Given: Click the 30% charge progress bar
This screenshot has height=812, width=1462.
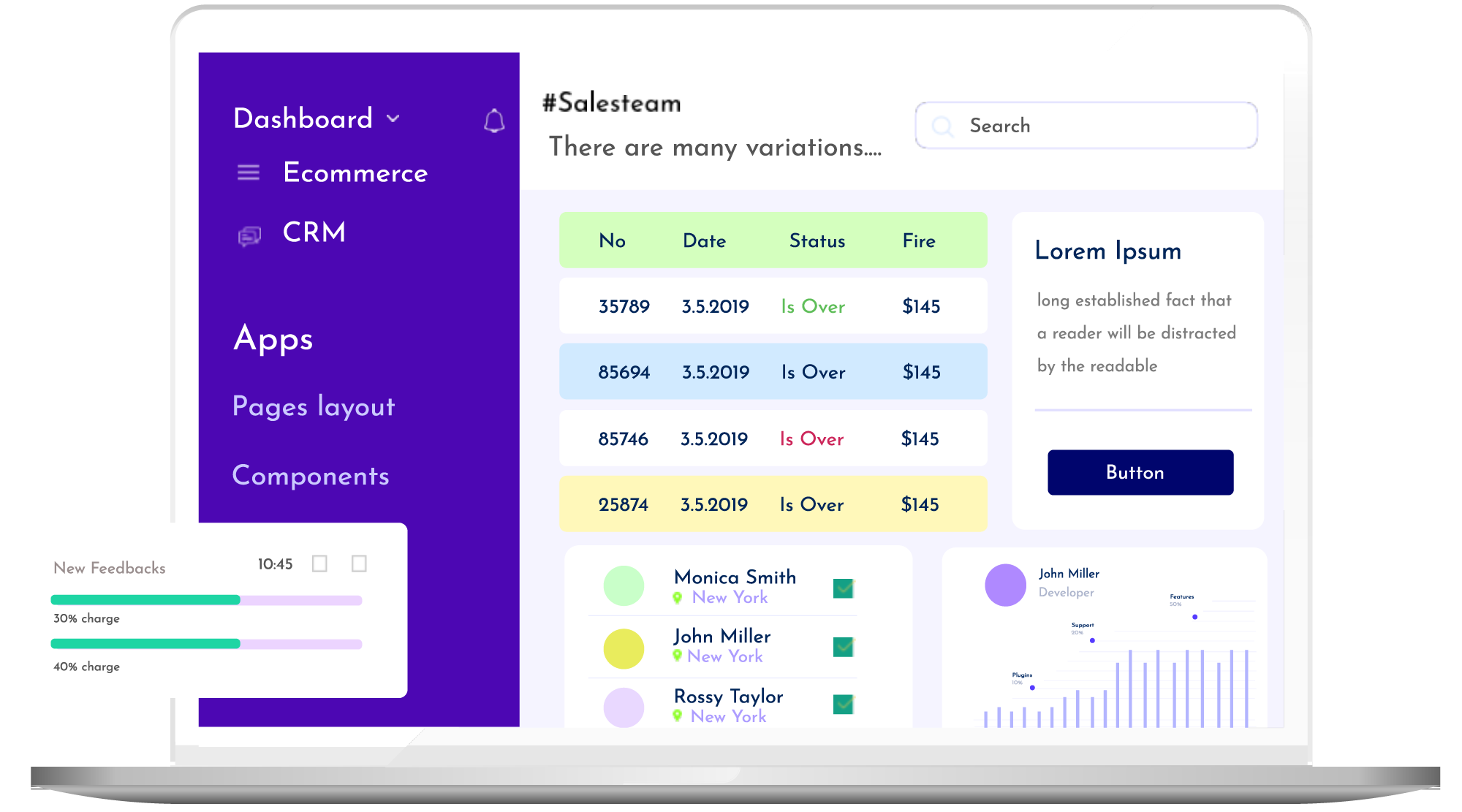Looking at the screenshot, I should 205,599.
